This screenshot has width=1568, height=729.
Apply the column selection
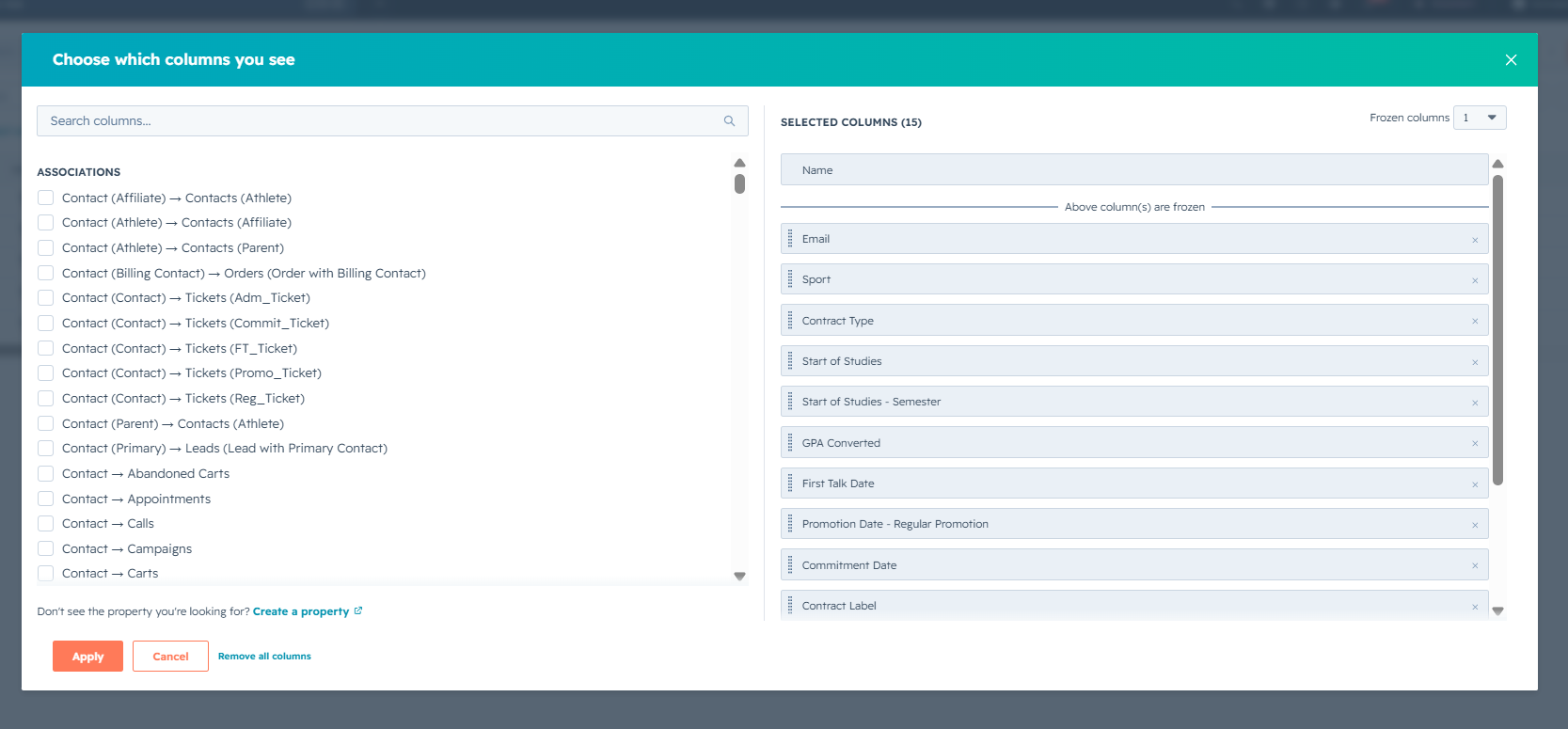[87, 657]
